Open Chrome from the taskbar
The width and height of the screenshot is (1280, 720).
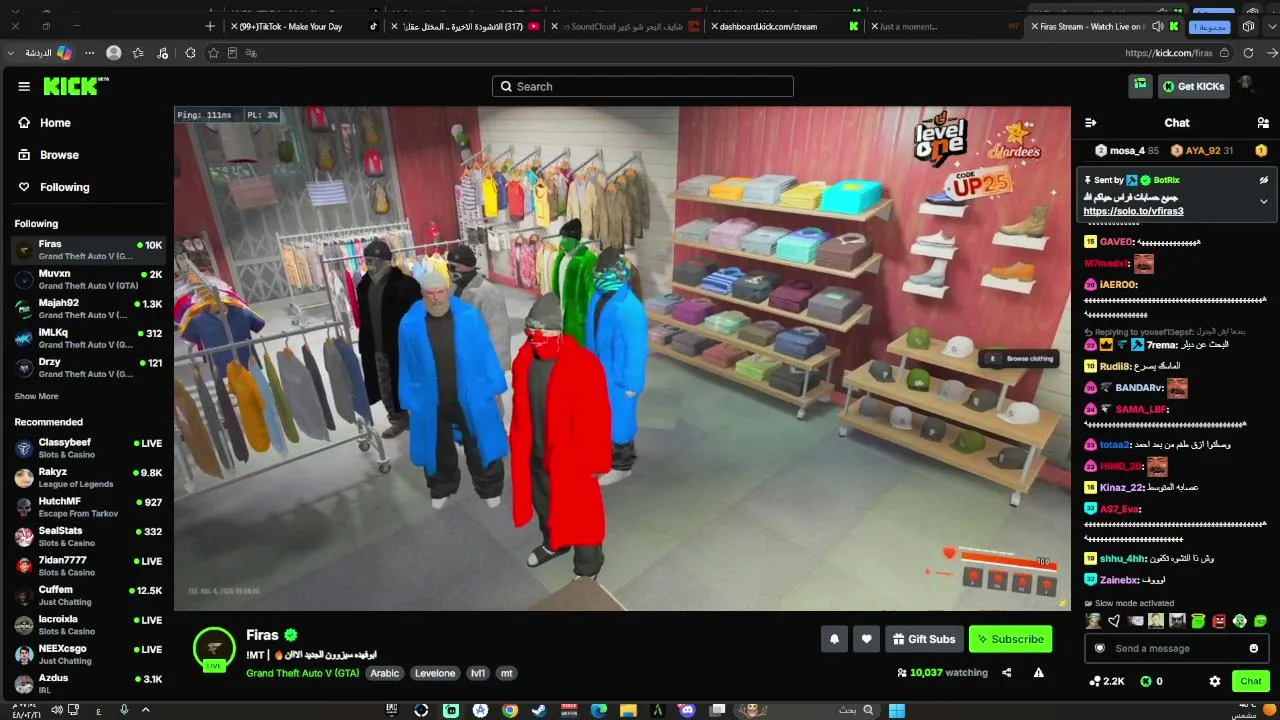[x=510, y=711]
